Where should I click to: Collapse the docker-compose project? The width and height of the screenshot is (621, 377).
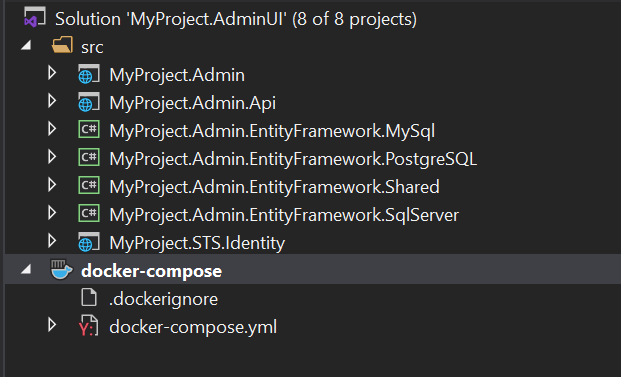(x=26, y=270)
